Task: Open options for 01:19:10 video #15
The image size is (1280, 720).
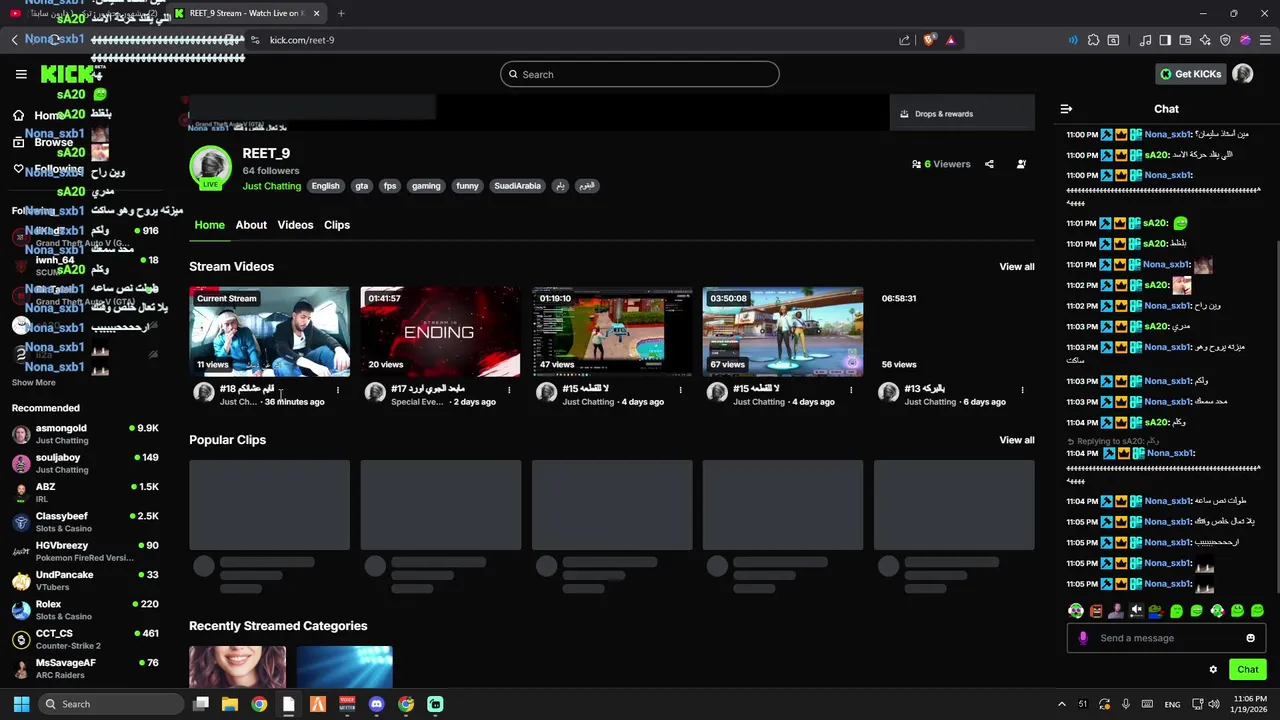Action: 680,390
